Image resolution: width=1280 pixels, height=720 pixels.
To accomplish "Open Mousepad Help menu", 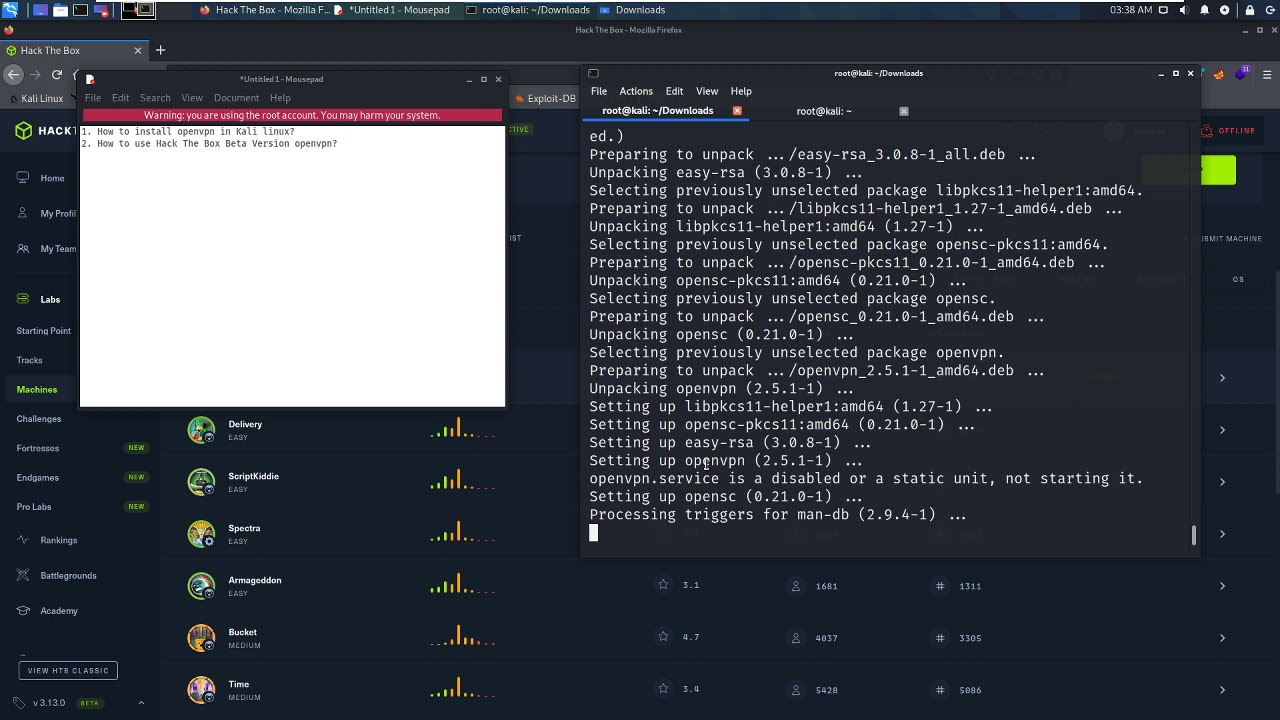I will [280, 98].
